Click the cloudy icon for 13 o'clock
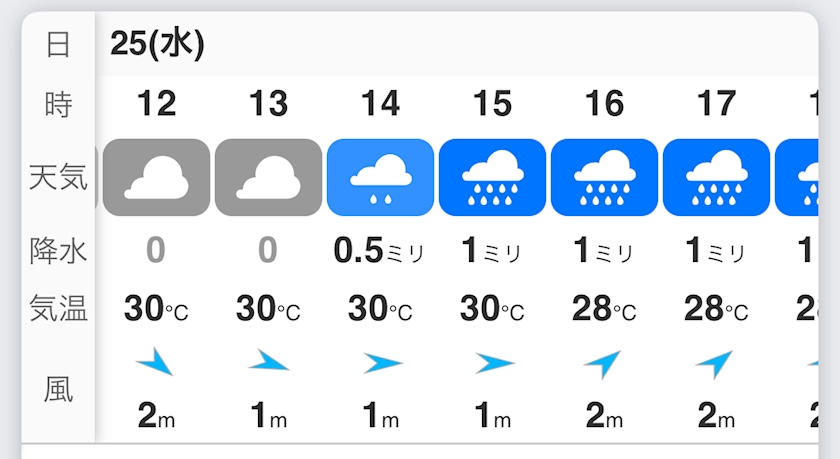 point(268,178)
